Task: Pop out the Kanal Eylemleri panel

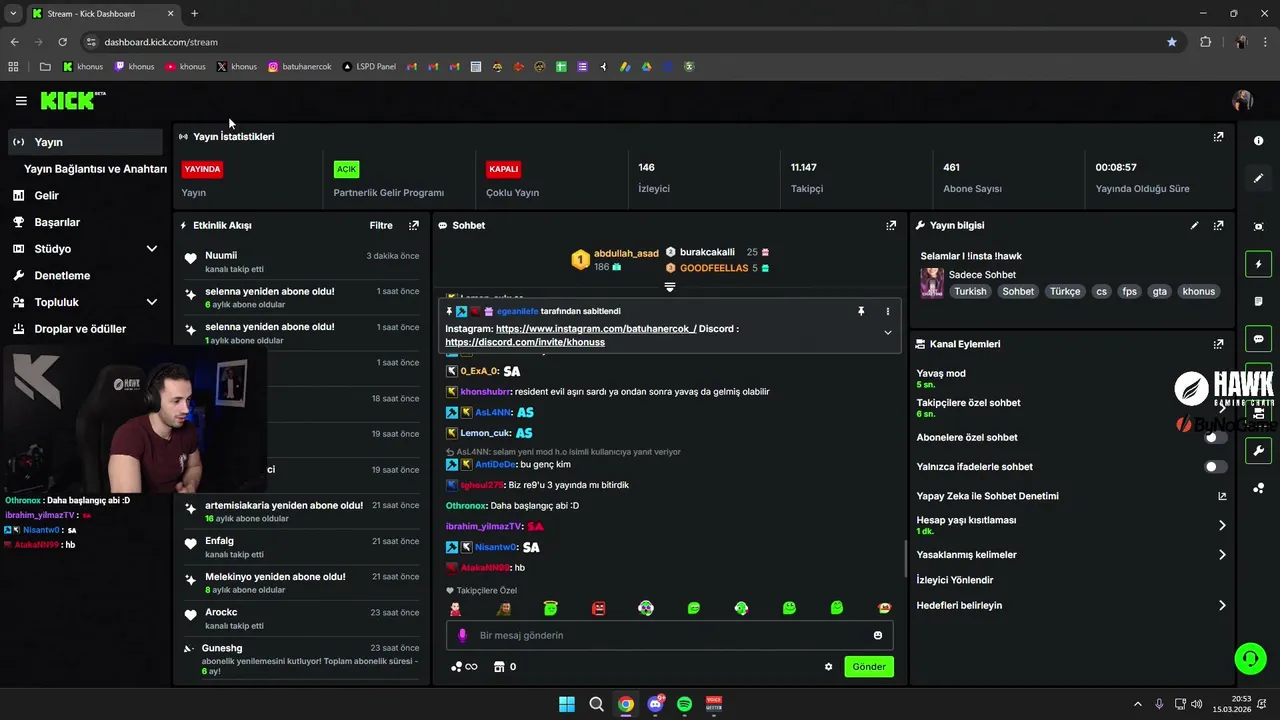Action: point(1218,344)
